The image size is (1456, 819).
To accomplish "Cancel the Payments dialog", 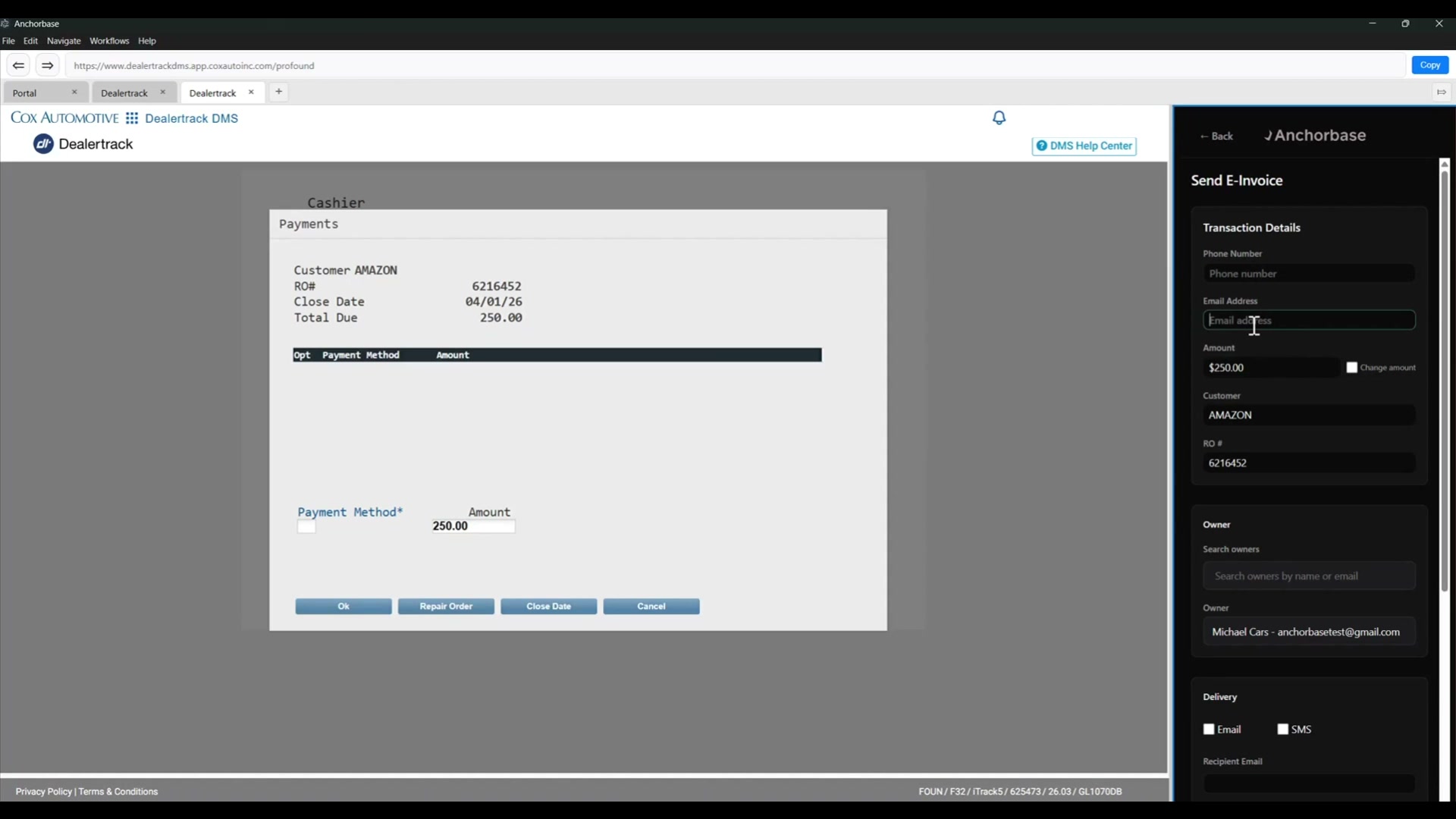I will 651,607.
